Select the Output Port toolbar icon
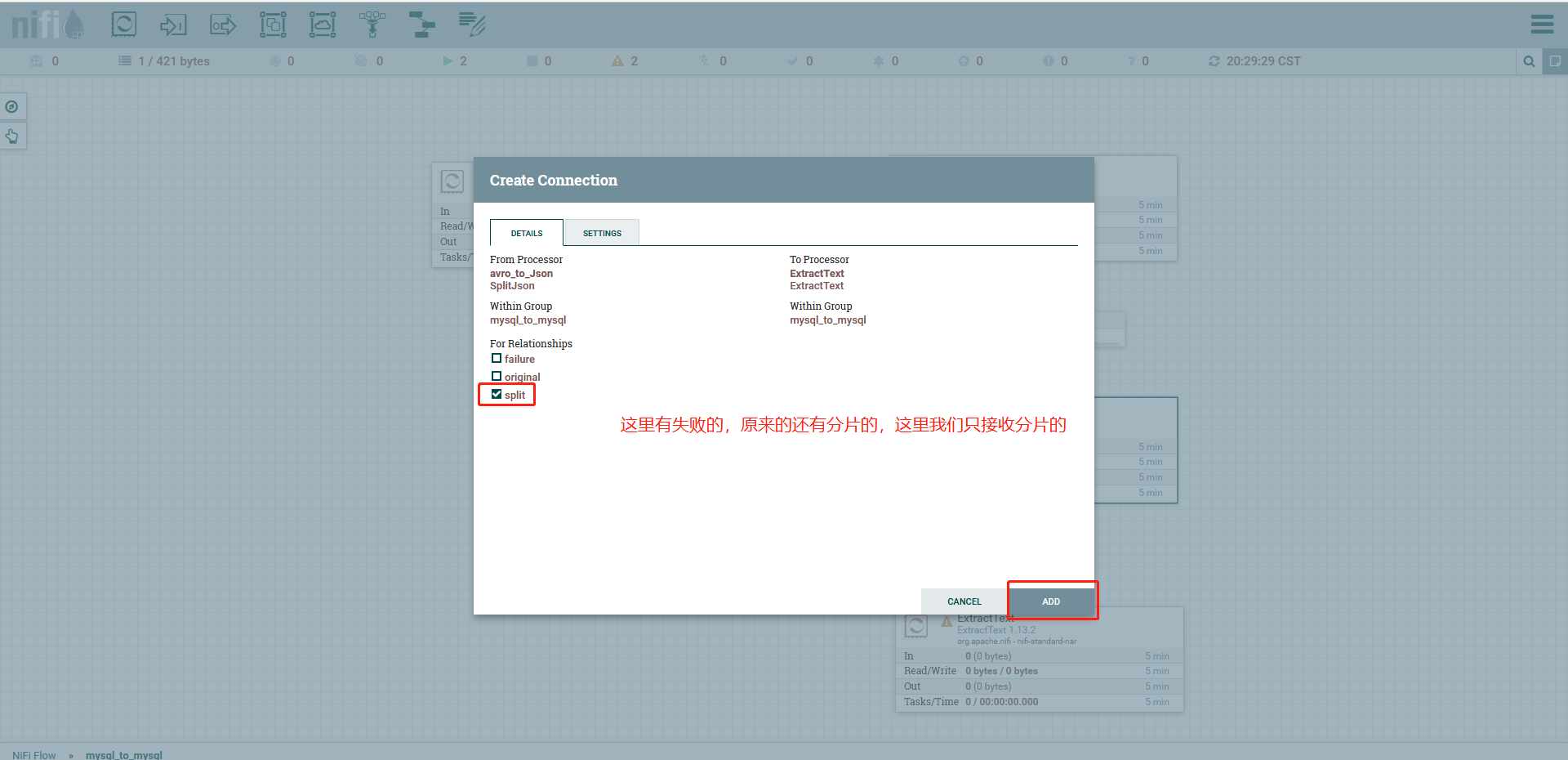1568x760 pixels. [x=223, y=25]
